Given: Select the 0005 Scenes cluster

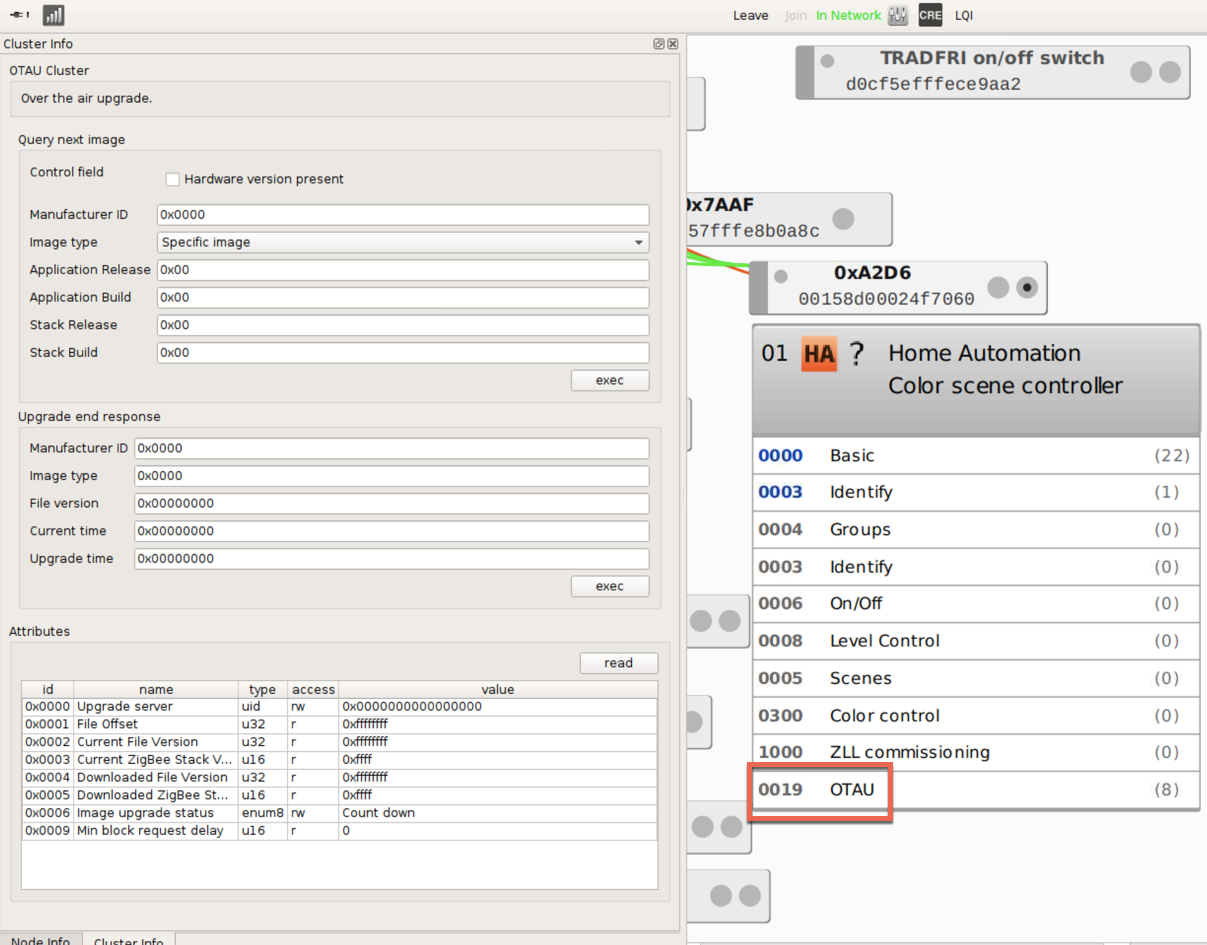Looking at the screenshot, I should click(x=975, y=678).
